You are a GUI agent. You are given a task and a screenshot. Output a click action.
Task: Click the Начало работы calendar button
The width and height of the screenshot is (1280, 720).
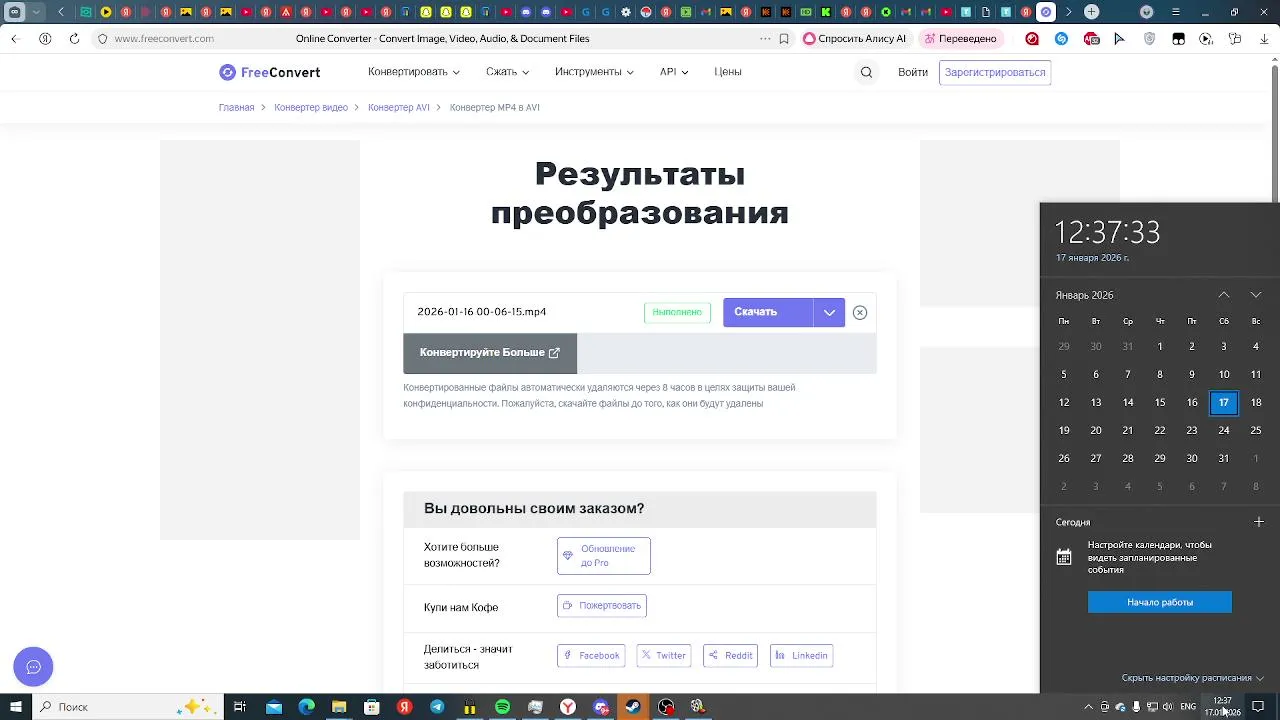click(1160, 602)
